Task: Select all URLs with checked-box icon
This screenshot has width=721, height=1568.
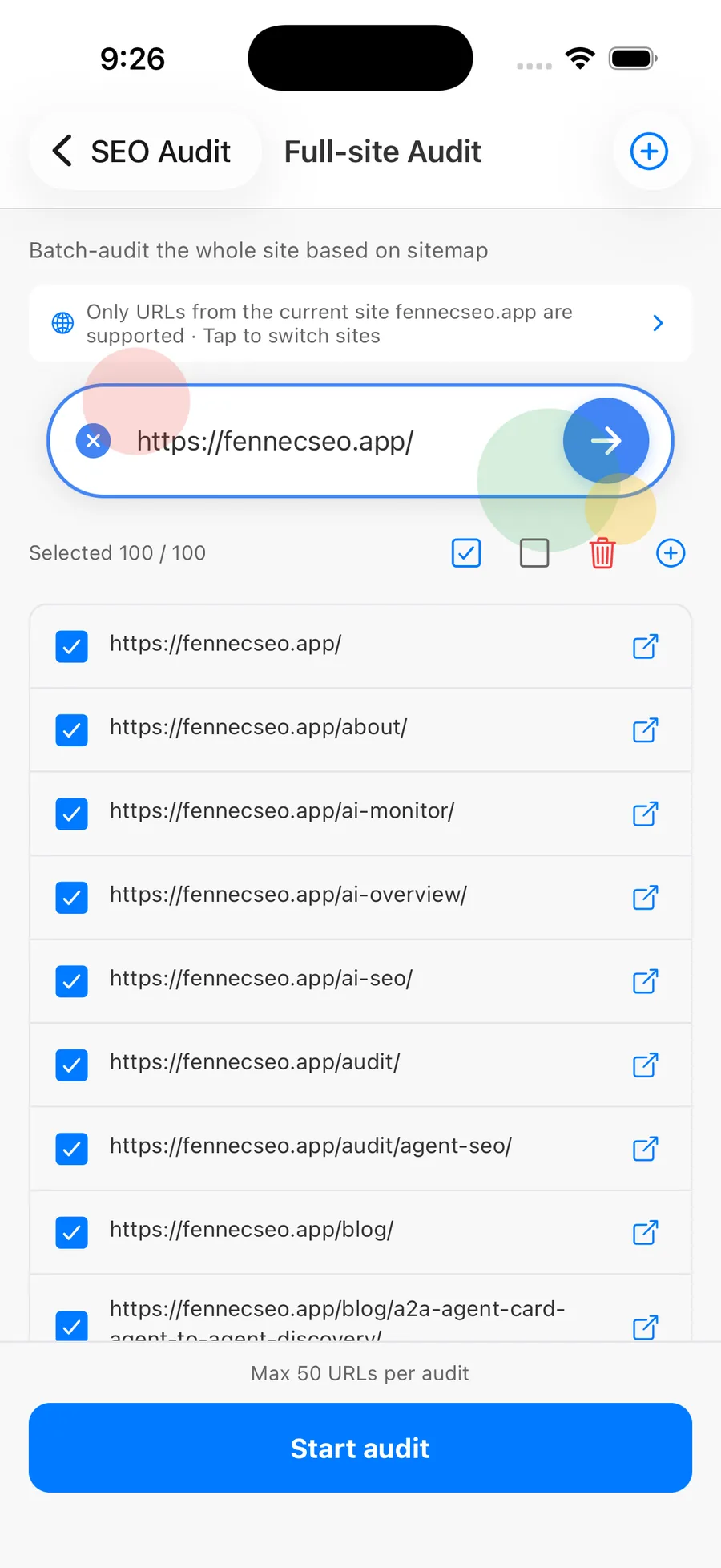Action: click(x=466, y=553)
